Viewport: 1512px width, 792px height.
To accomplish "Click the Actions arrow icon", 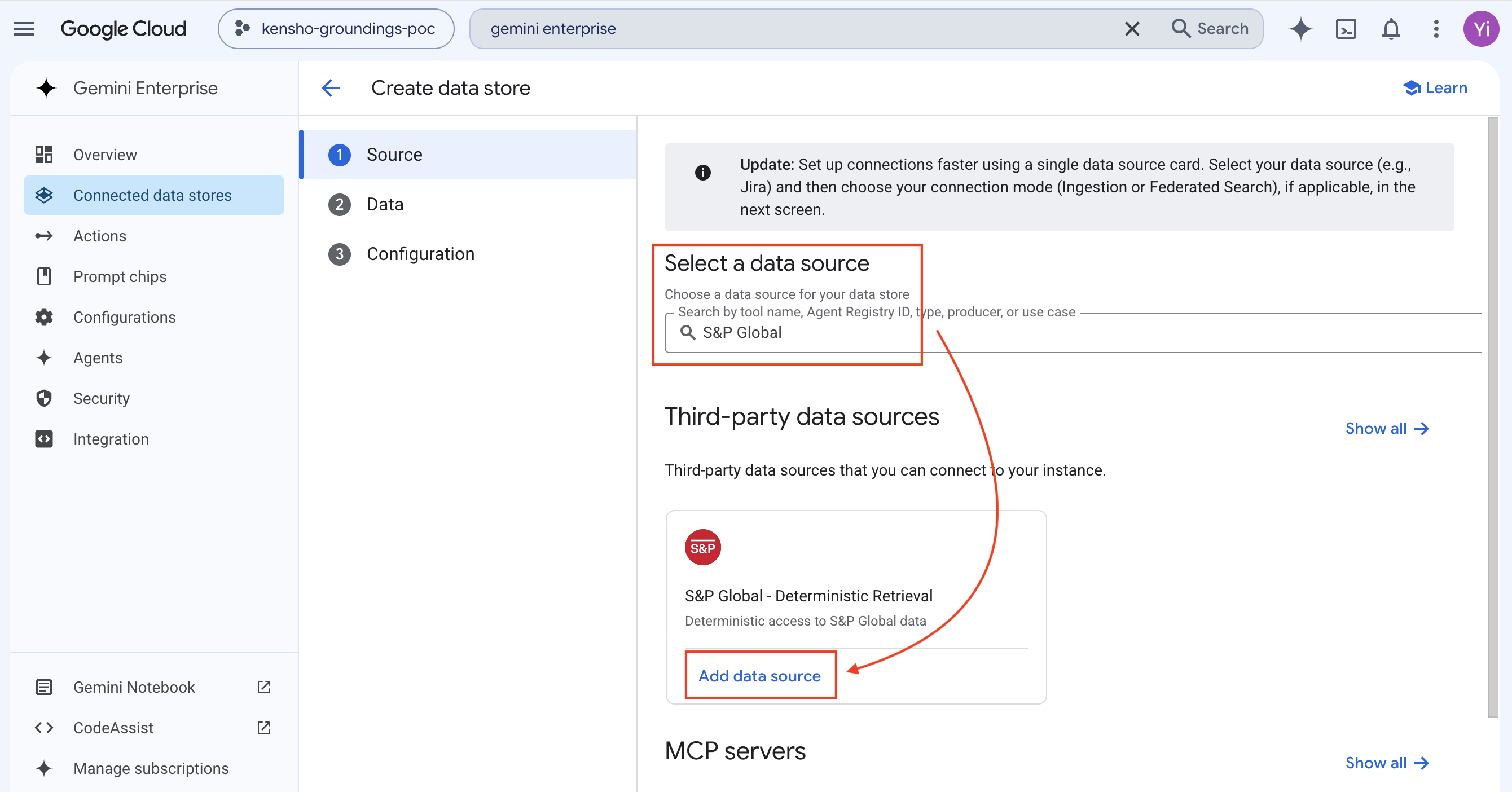I will click(x=44, y=236).
